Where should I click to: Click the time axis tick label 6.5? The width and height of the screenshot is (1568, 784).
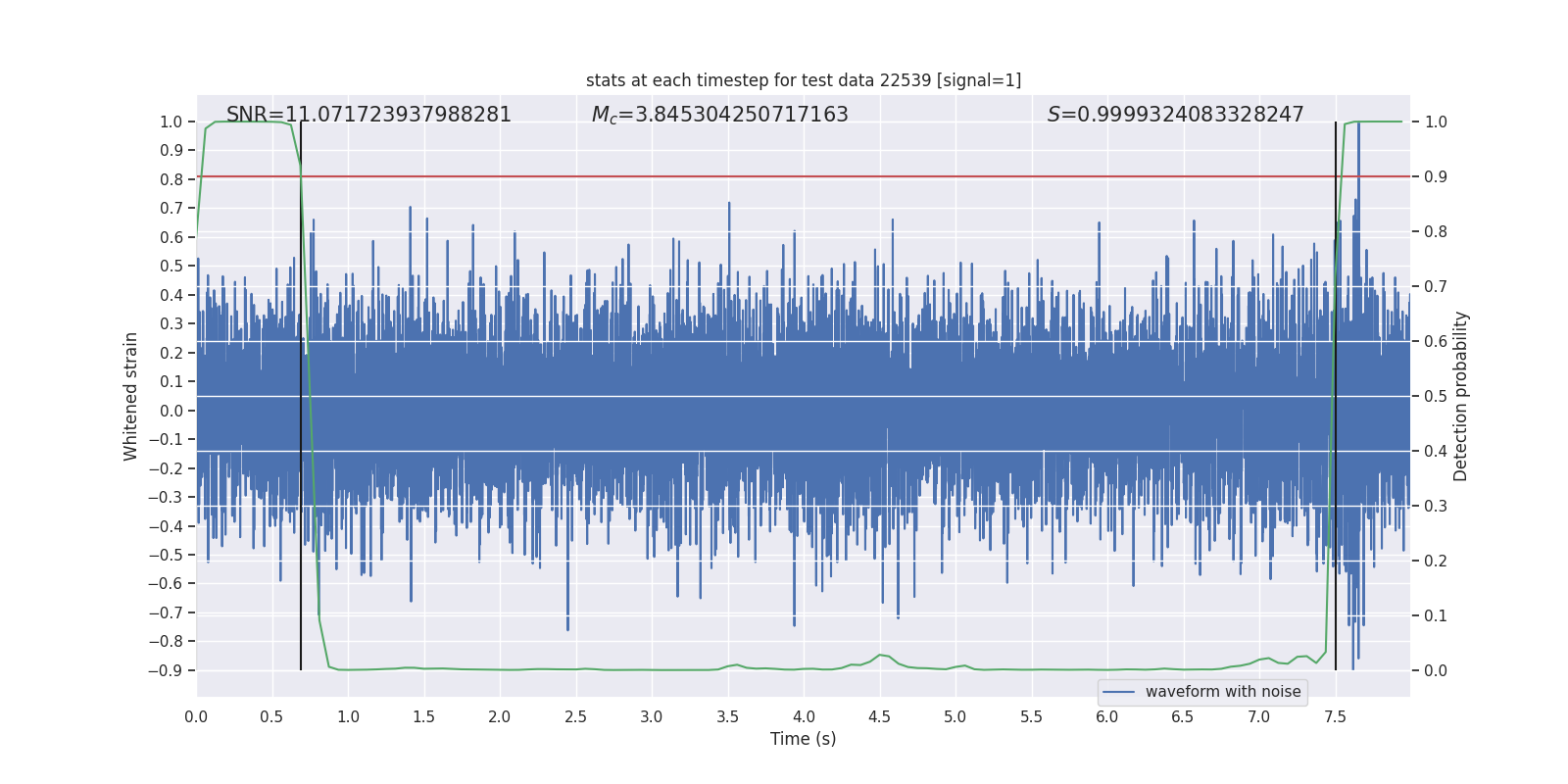[1183, 716]
